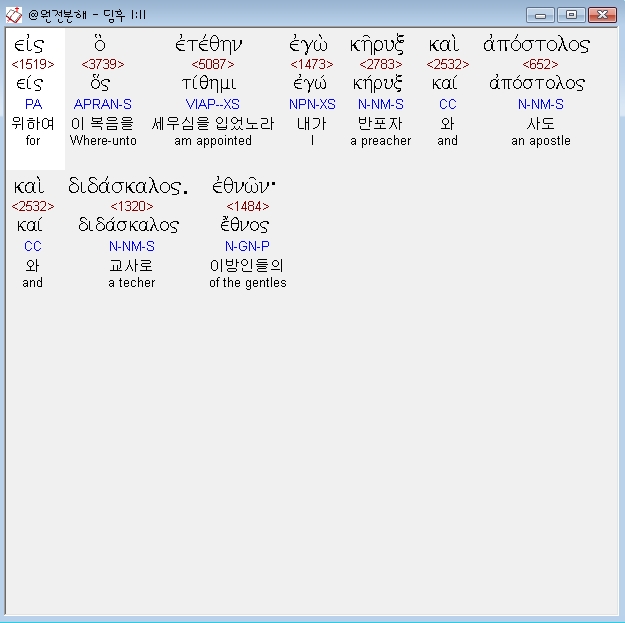Click English gloss "I" under 내가

(312, 141)
